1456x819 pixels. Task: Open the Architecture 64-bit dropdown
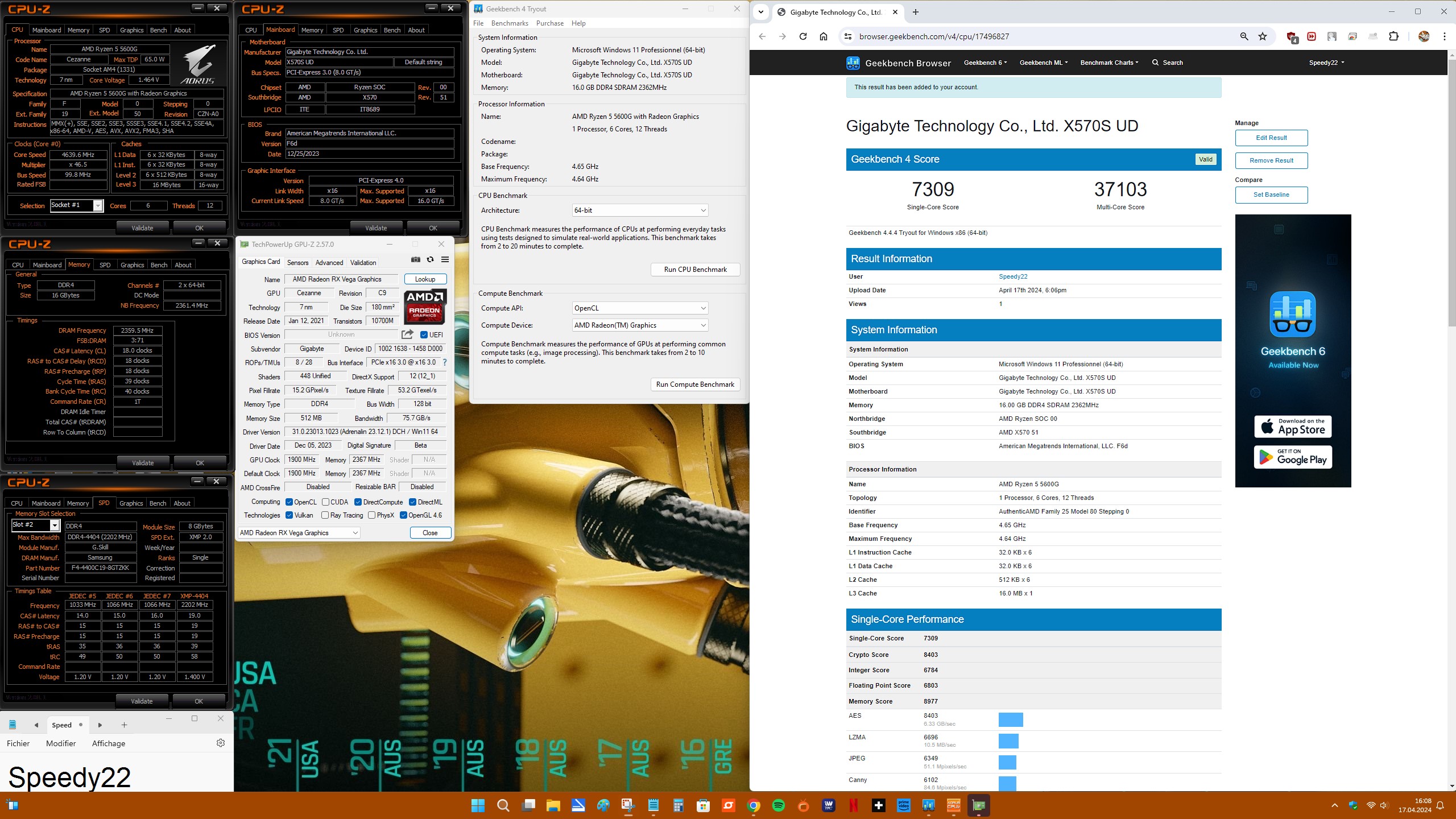(640, 210)
